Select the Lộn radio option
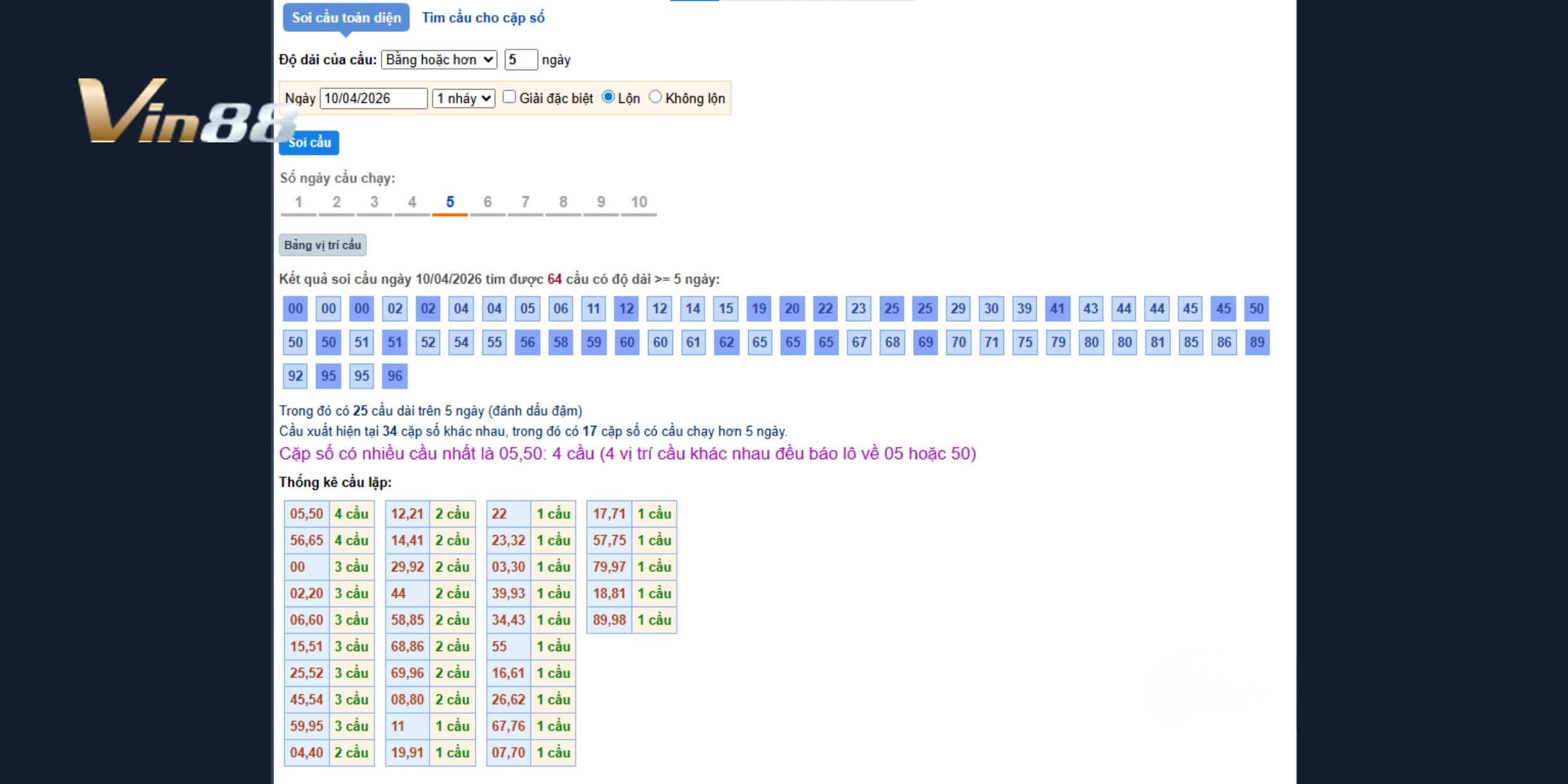1568x784 pixels. click(x=608, y=97)
